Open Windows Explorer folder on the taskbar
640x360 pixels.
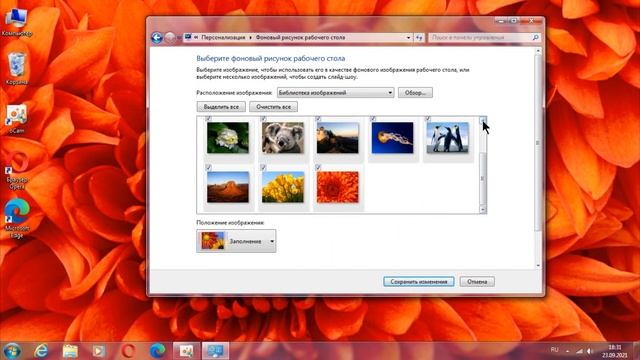click(x=70, y=351)
